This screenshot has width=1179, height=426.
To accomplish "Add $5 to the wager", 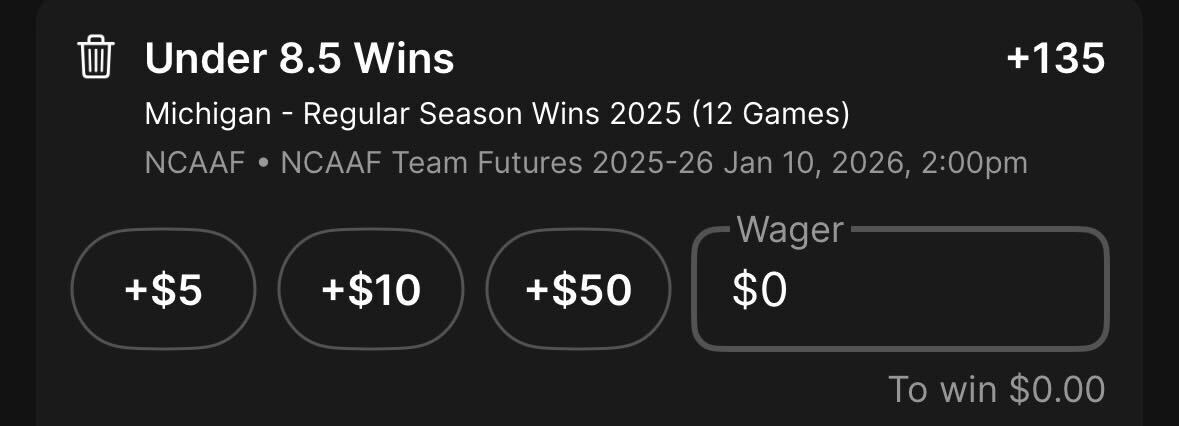I will click(x=163, y=289).
